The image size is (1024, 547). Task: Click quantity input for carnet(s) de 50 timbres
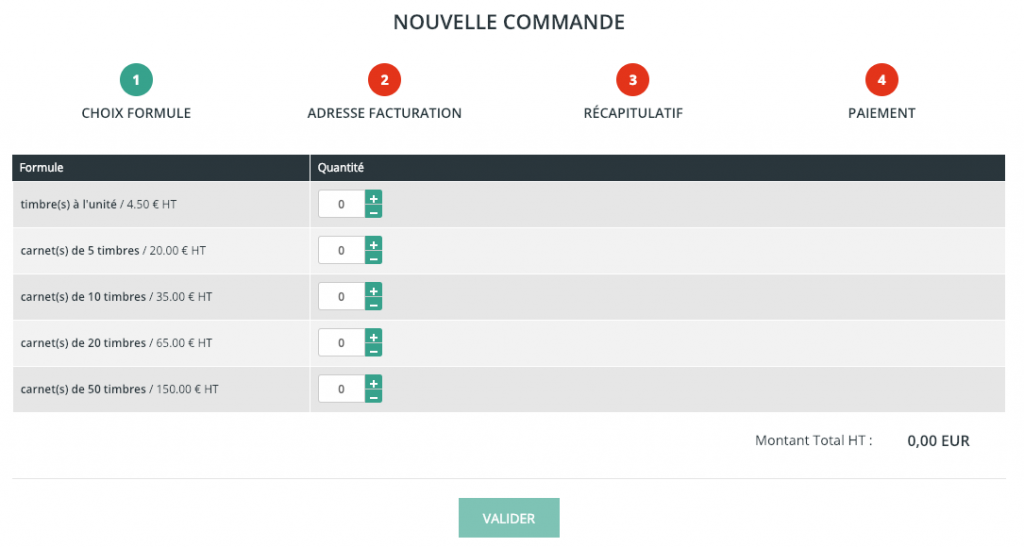[342, 389]
